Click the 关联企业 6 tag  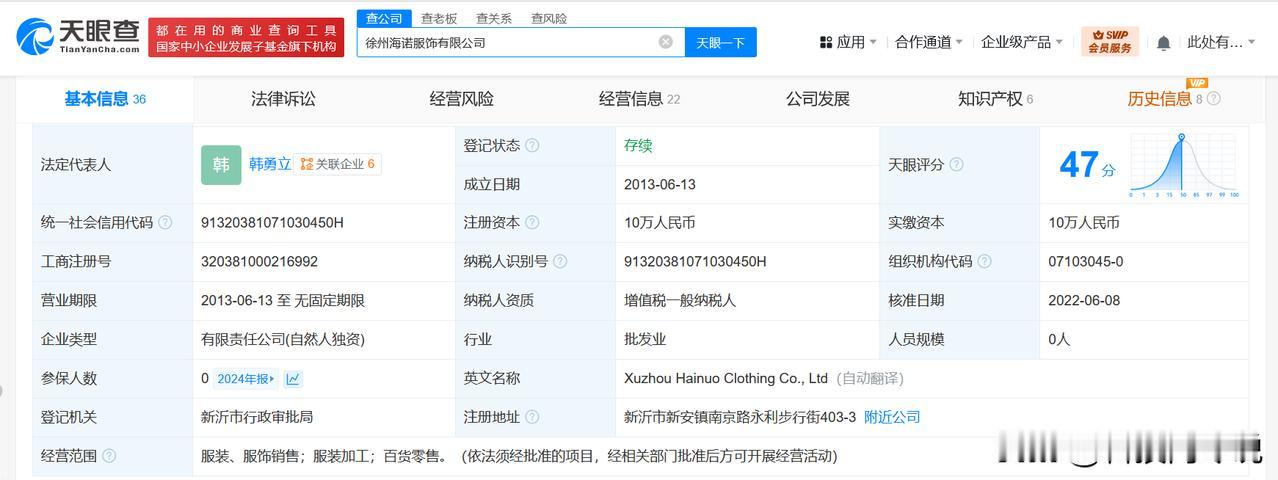[338, 164]
